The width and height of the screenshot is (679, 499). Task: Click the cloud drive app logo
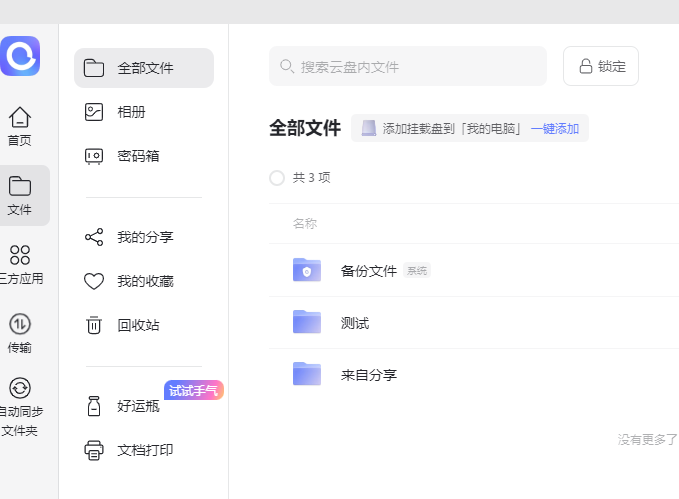pyautogui.click(x=20, y=56)
